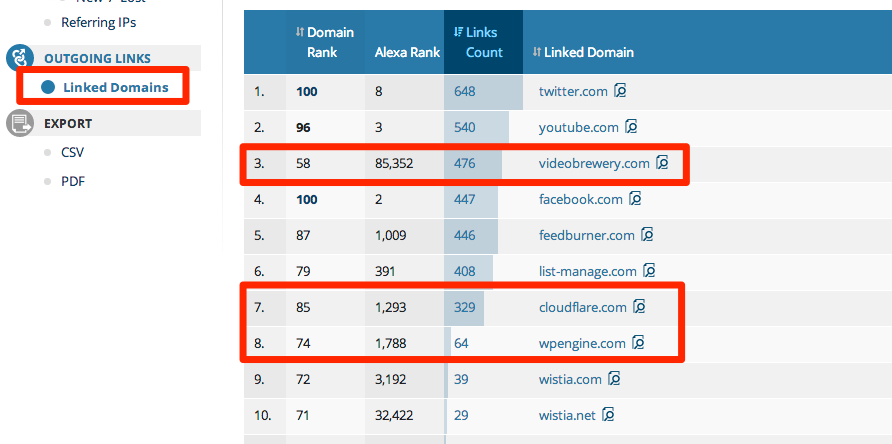Select Domain Rank 85 in cloudflare.com row
Image resolution: width=892 pixels, height=444 pixels.
coord(303,307)
